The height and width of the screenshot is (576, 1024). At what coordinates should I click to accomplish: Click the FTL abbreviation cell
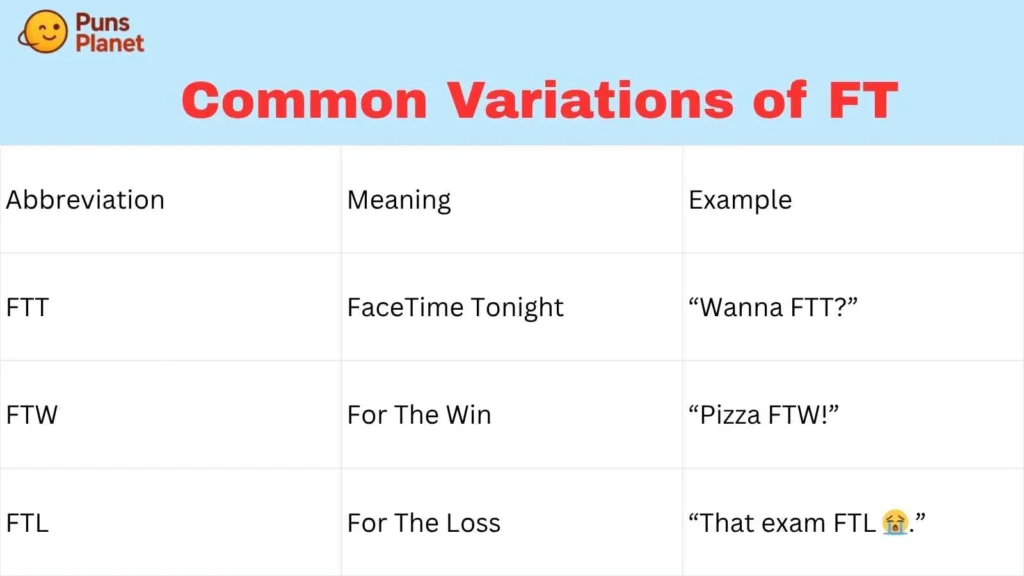click(27, 523)
